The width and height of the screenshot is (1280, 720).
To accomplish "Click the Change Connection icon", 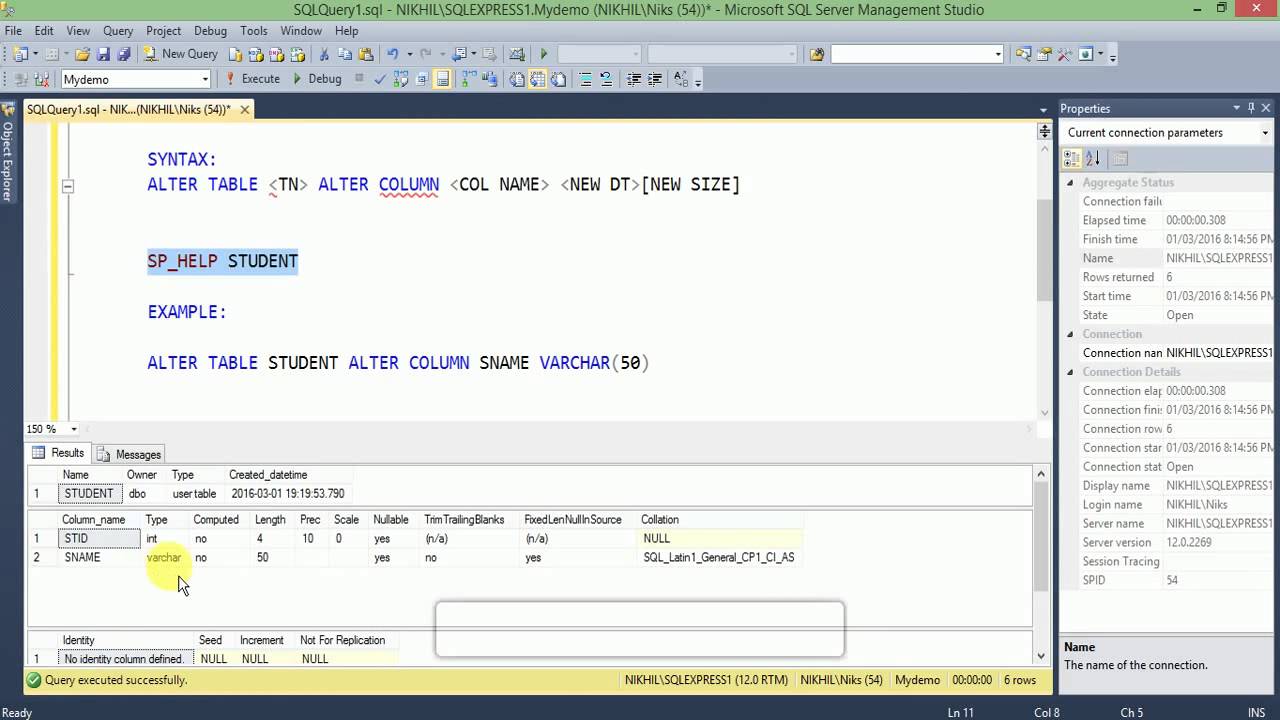I will click(42, 79).
